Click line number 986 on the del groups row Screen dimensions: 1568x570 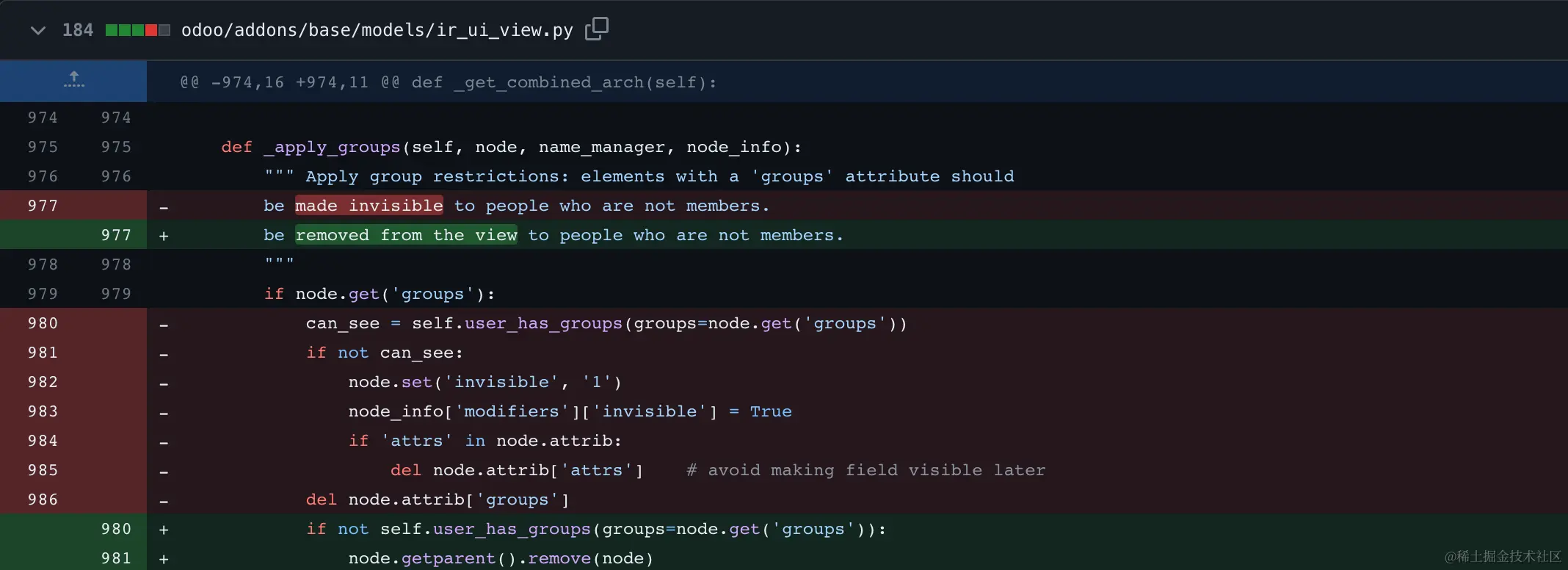tap(43, 499)
